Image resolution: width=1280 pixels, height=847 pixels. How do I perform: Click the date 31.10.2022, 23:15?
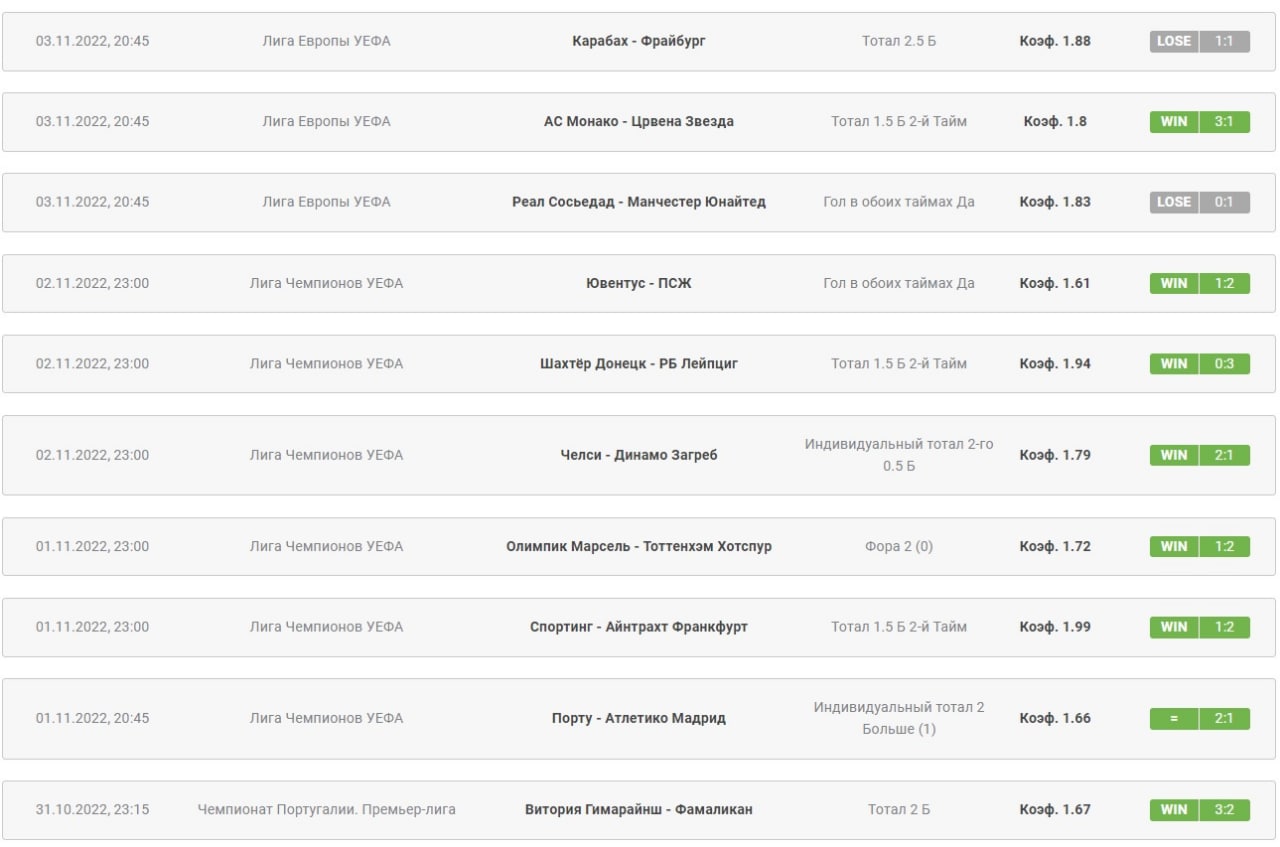pos(92,809)
